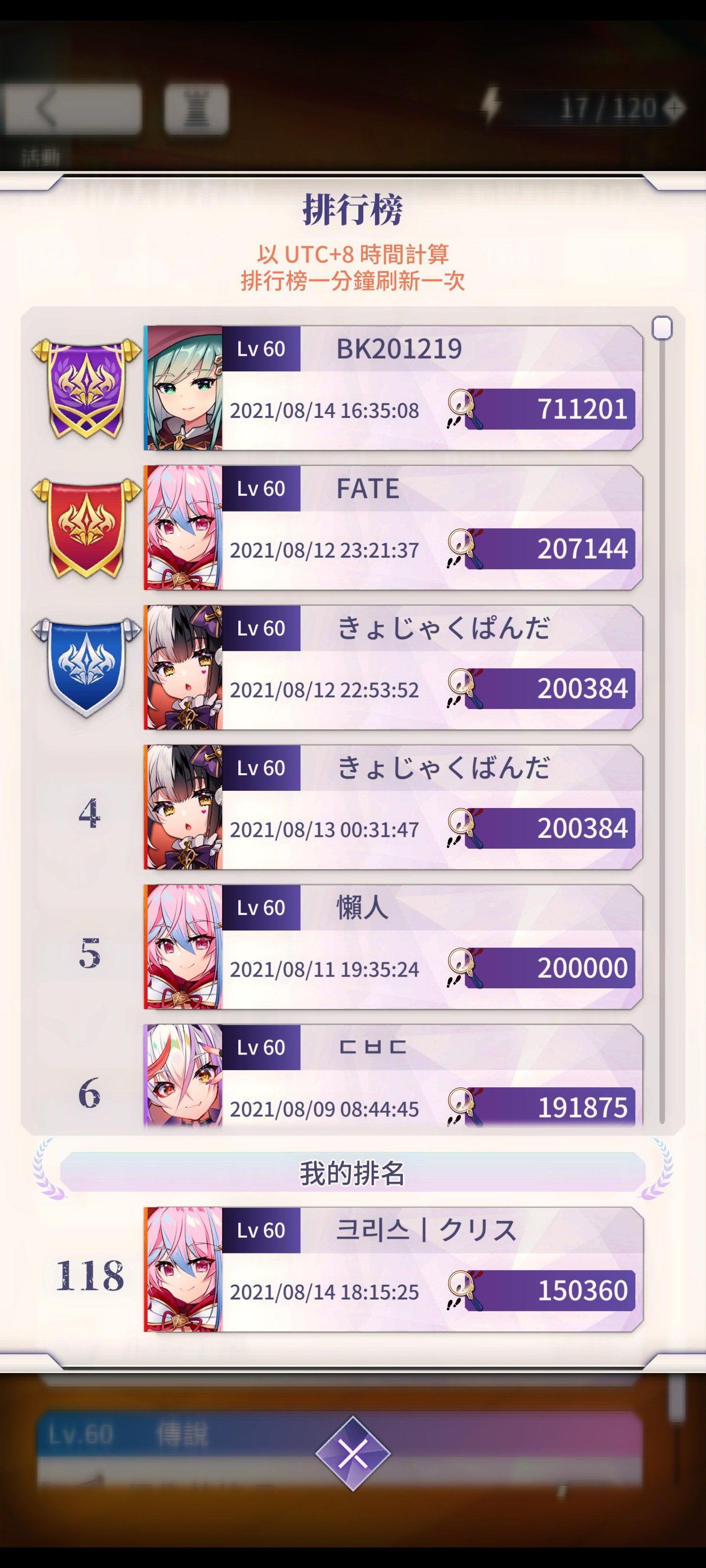
Task: Click the blurred tower icon button
Action: [x=196, y=109]
